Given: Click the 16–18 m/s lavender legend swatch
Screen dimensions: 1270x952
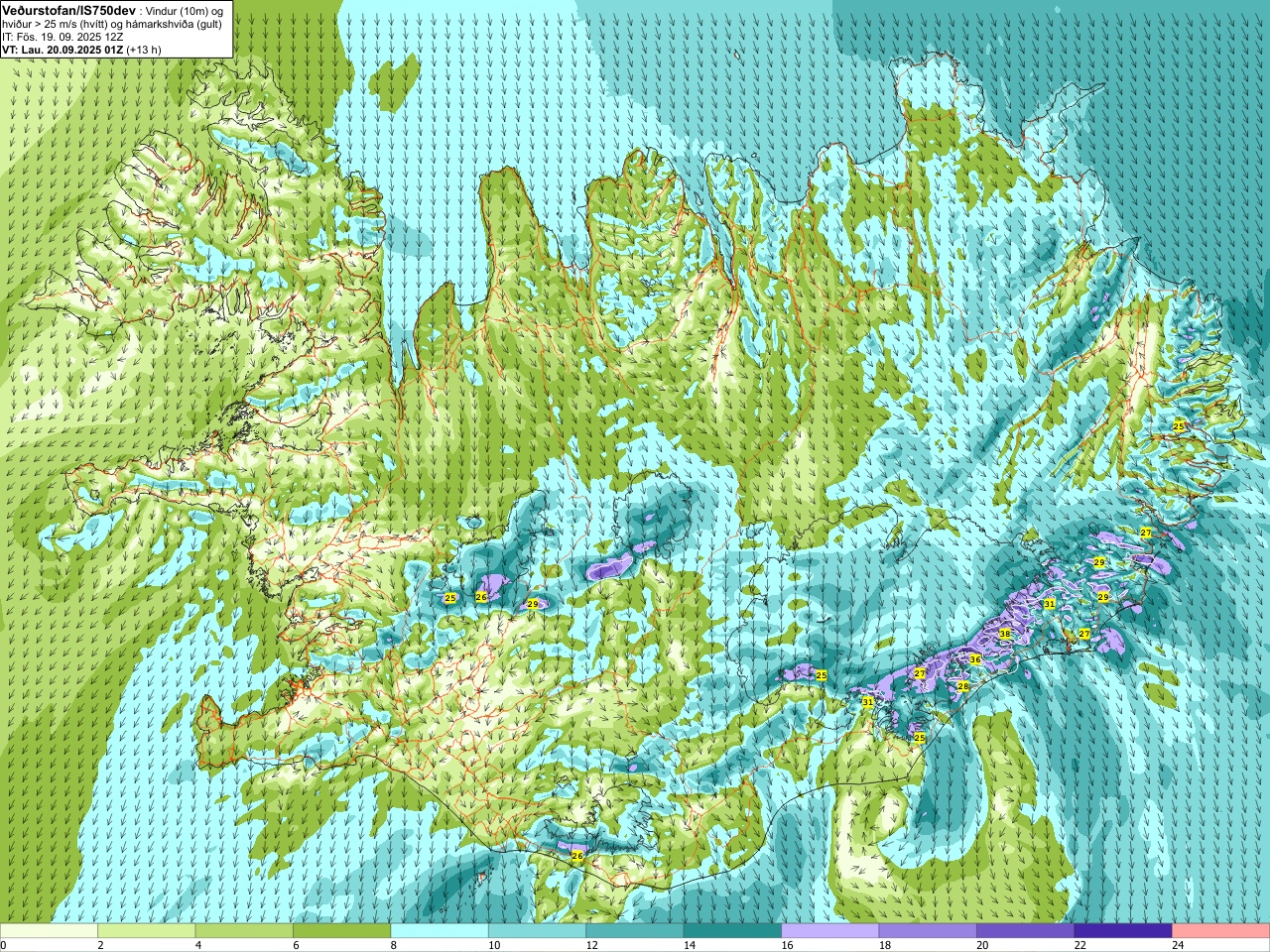Looking at the screenshot, I should tap(830, 931).
